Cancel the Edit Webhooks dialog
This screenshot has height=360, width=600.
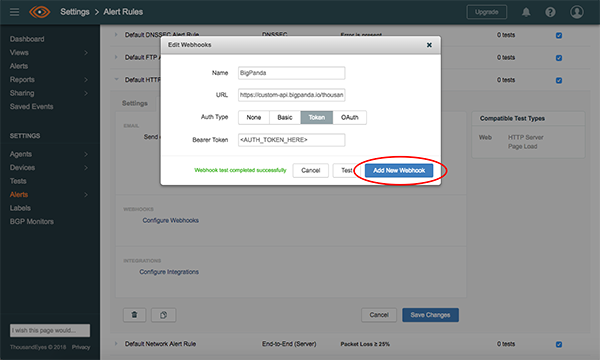pos(310,170)
